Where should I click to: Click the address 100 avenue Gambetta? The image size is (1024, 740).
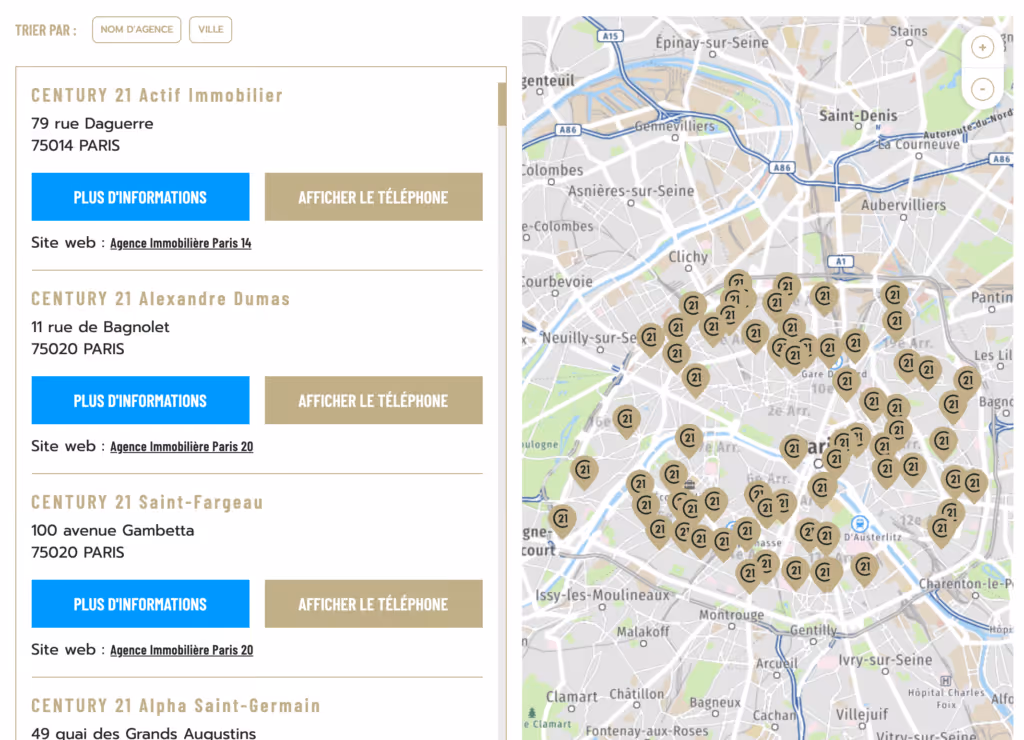point(112,530)
